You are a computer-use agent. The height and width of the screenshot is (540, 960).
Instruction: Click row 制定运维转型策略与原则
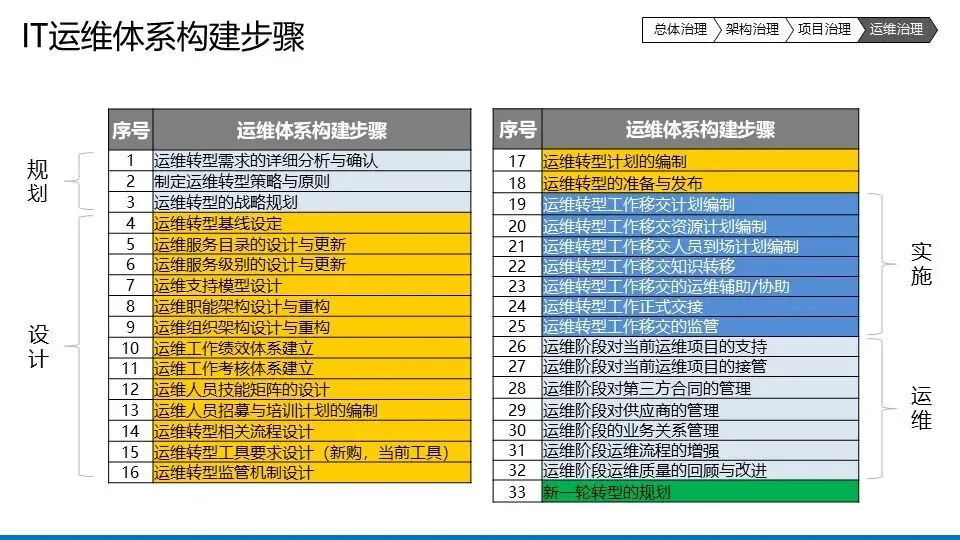click(290, 181)
